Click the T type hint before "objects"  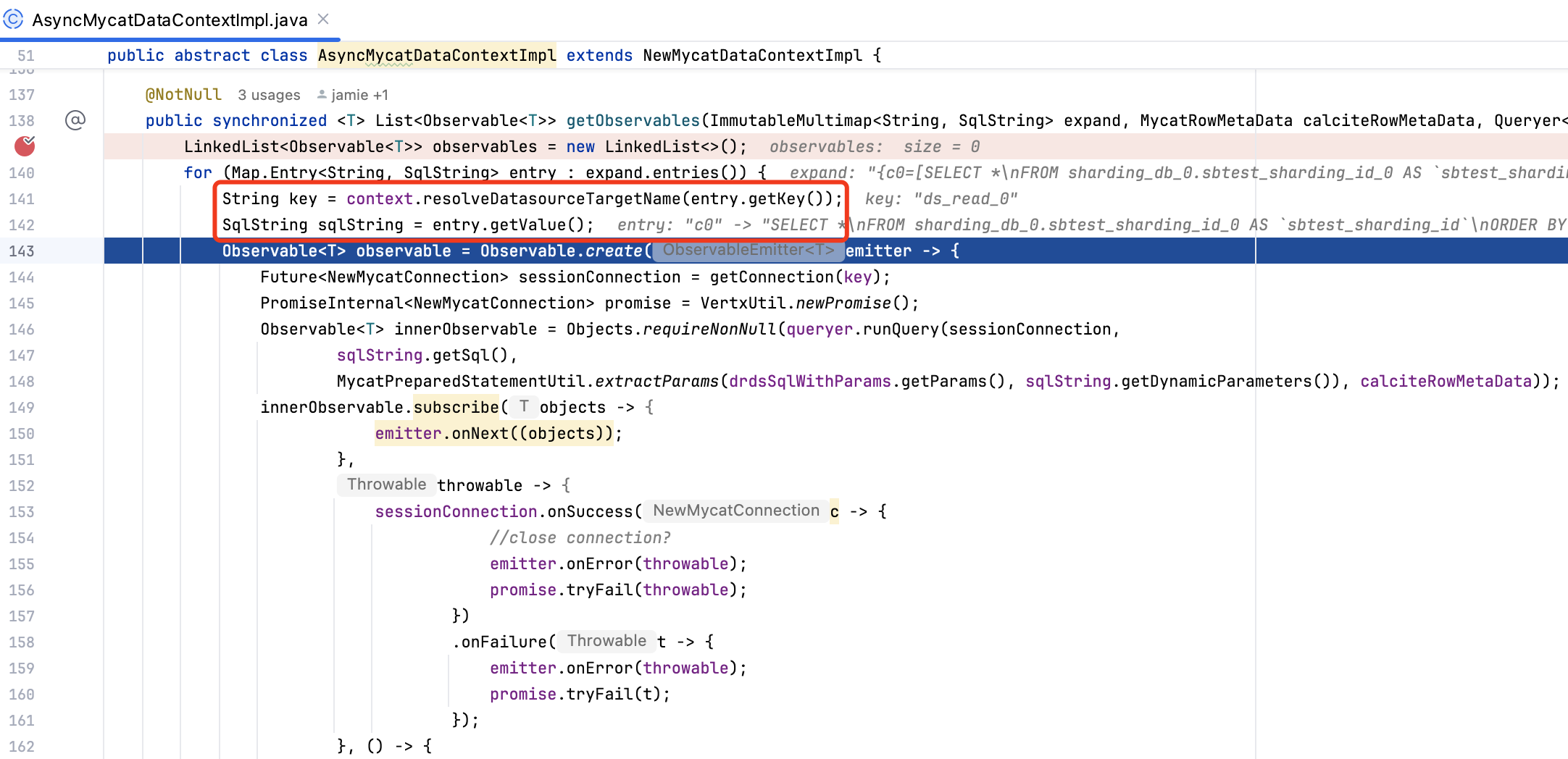coord(523,406)
